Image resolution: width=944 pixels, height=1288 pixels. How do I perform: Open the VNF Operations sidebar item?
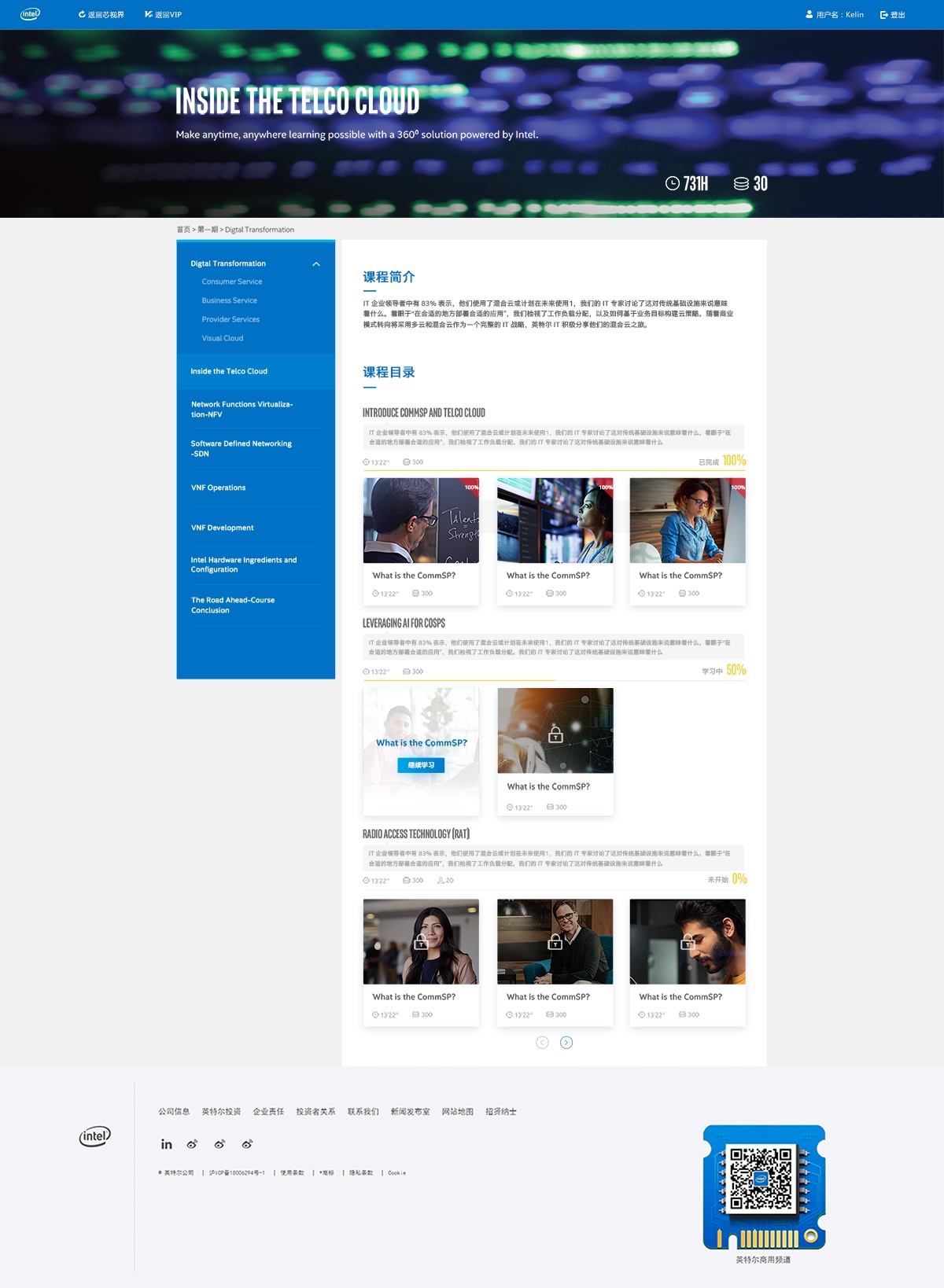pos(219,488)
